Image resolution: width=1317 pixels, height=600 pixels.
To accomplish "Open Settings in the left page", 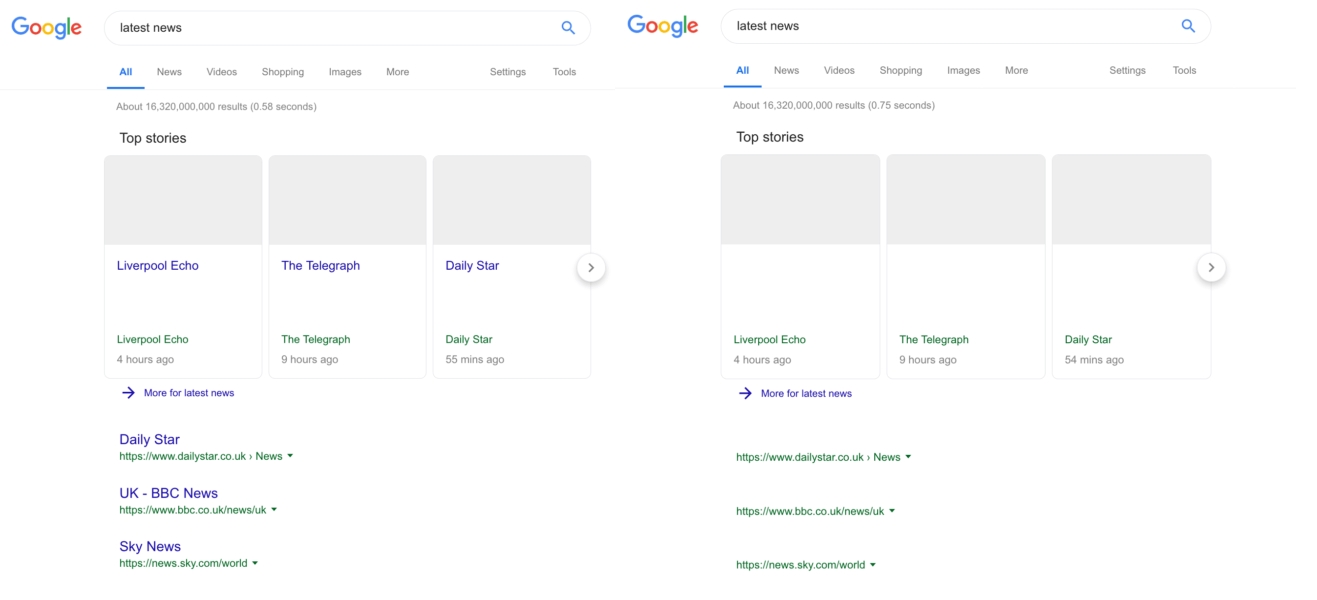I will pyautogui.click(x=508, y=72).
